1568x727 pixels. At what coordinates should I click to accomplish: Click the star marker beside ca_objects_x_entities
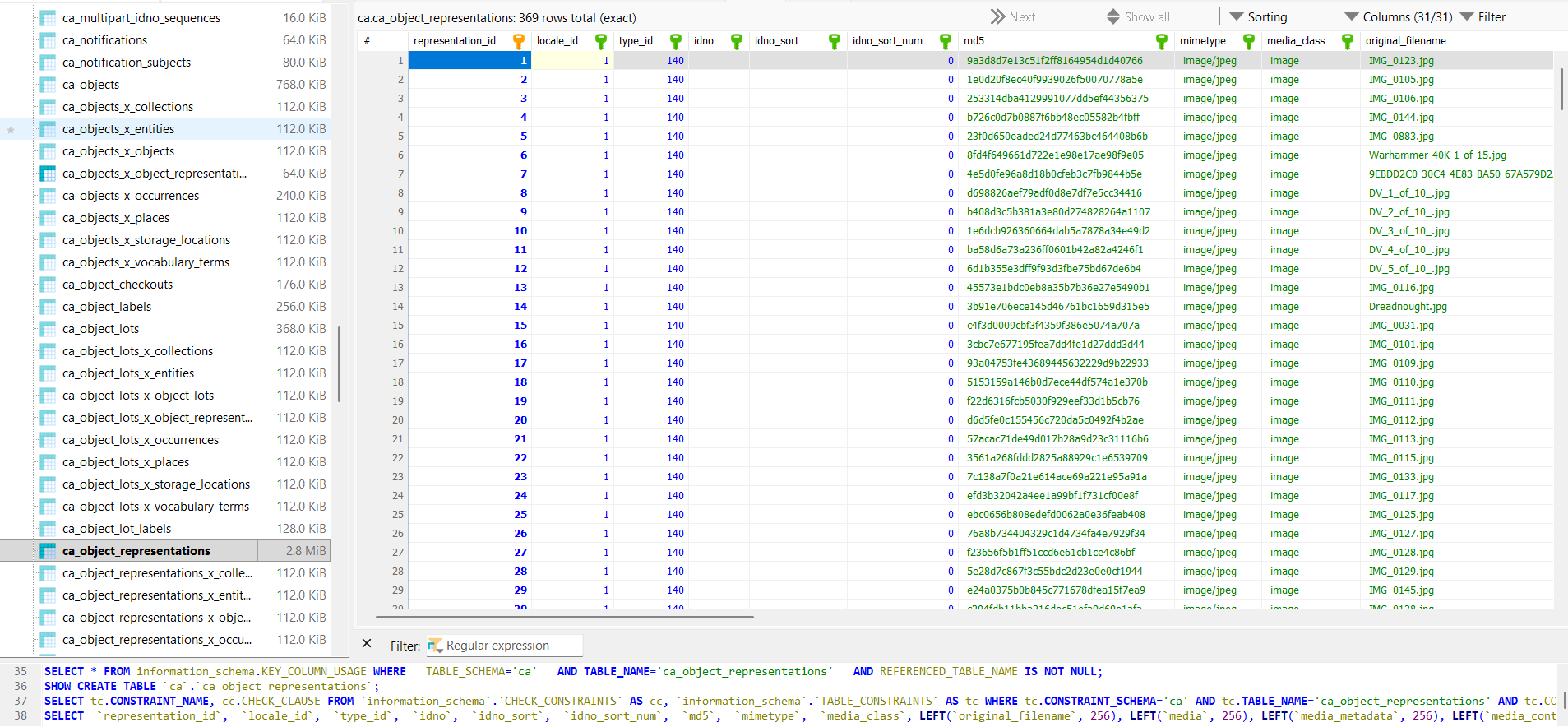(x=11, y=130)
